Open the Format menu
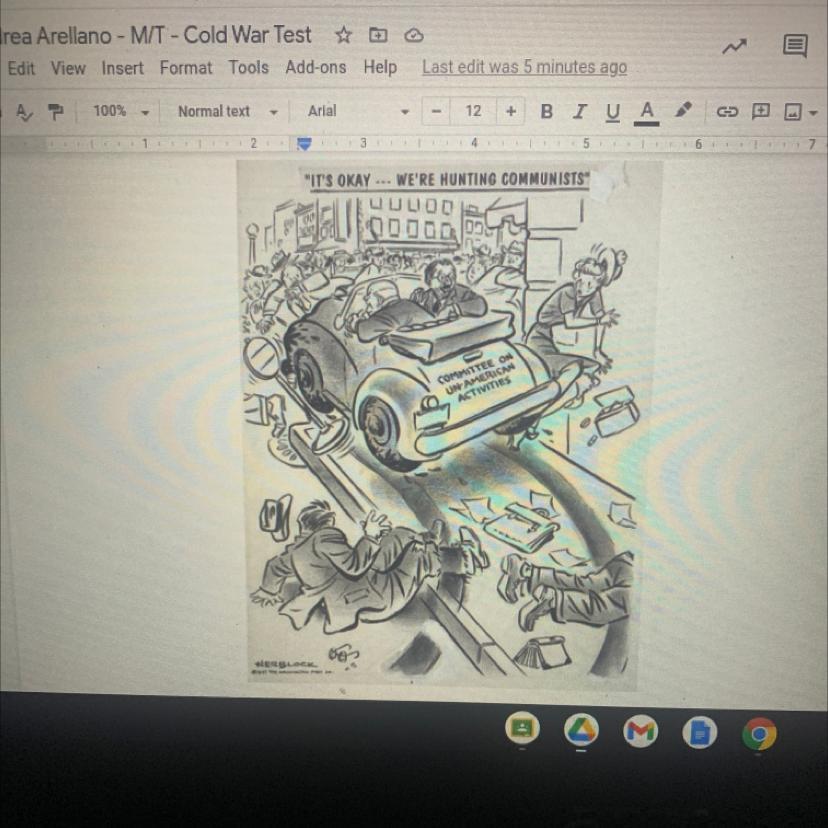Image resolution: width=828 pixels, height=828 pixels. pyautogui.click(x=186, y=68)
